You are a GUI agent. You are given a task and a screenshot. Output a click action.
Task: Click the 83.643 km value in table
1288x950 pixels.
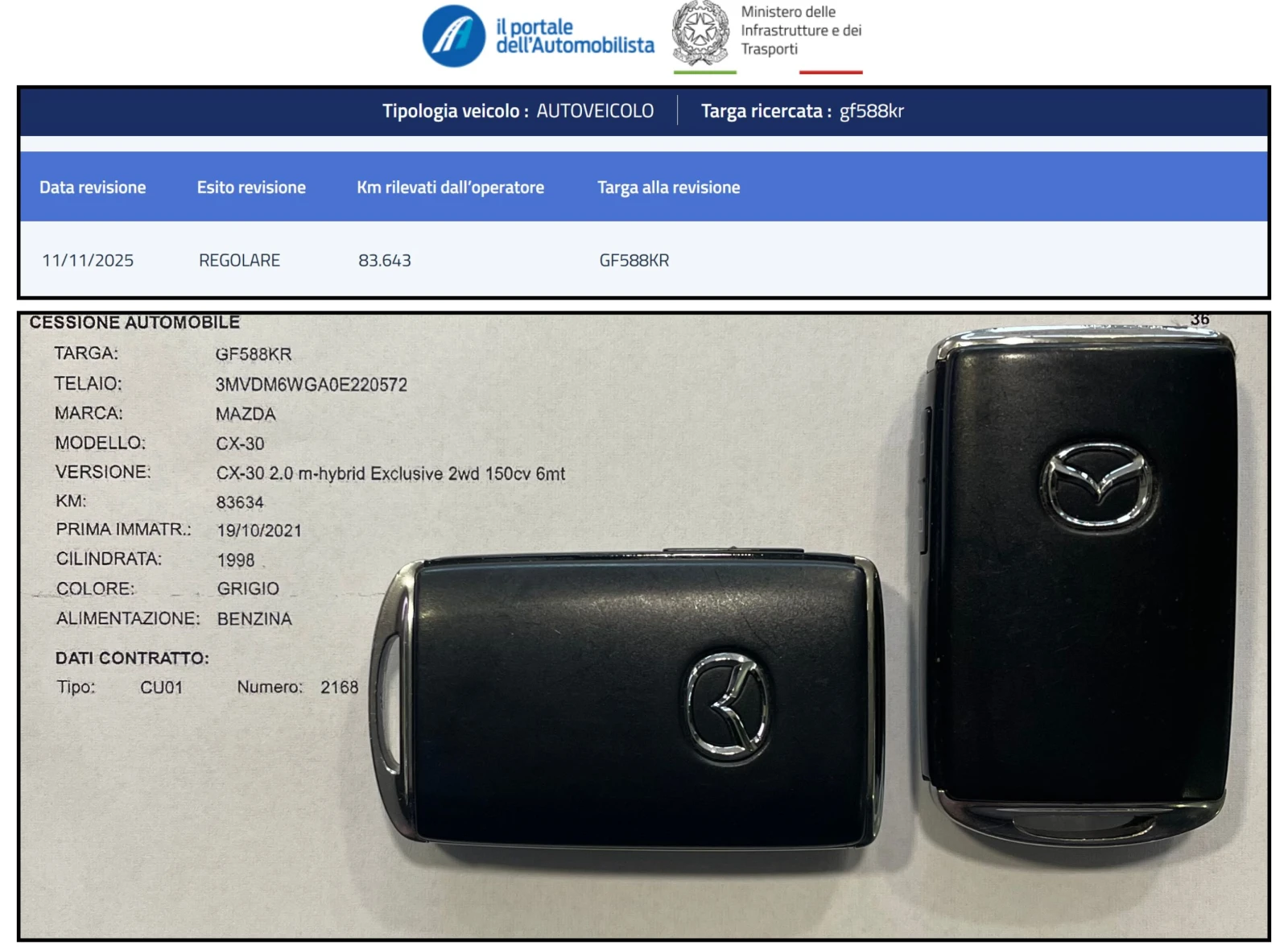pyautogui.click(x=384, y=261)
